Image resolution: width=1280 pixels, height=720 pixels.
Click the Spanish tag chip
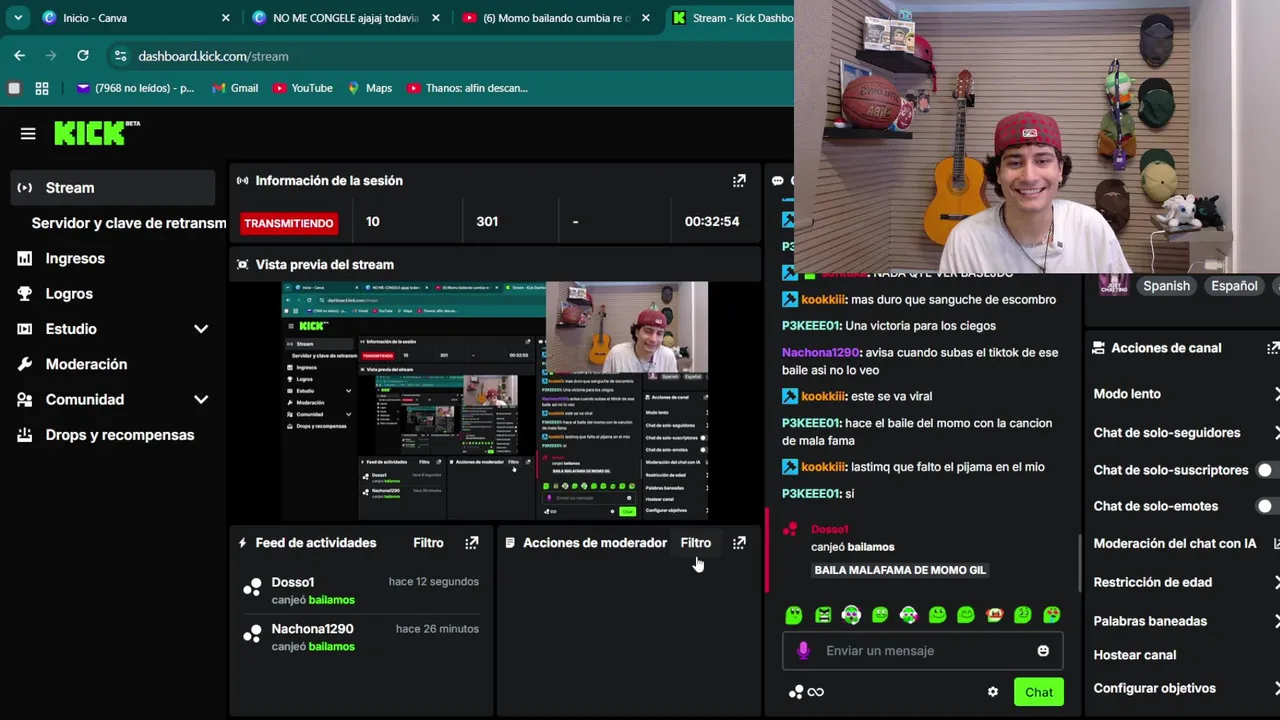click(1166, 286)
